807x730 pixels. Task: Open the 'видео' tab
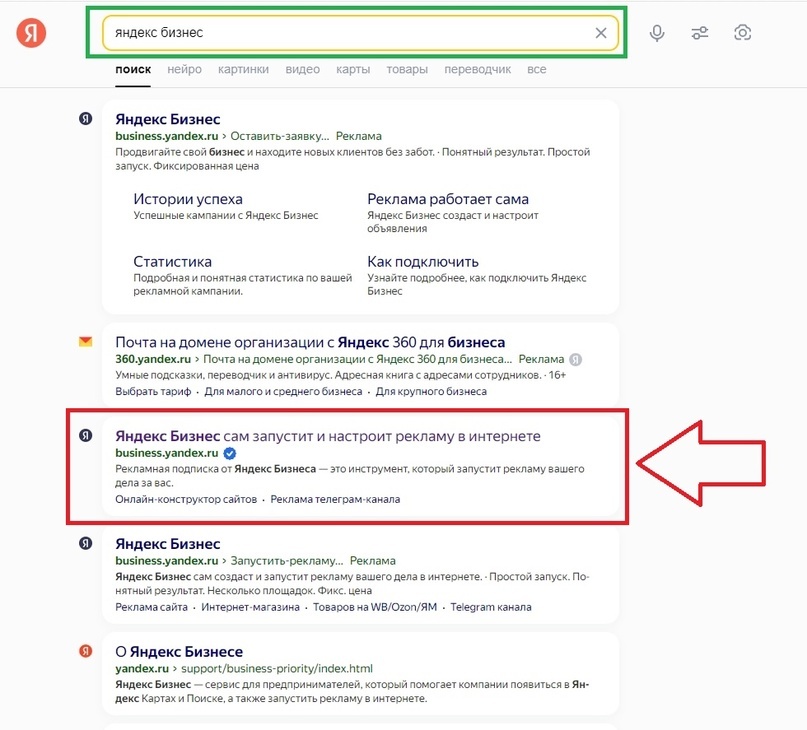[x=303, y=69]
